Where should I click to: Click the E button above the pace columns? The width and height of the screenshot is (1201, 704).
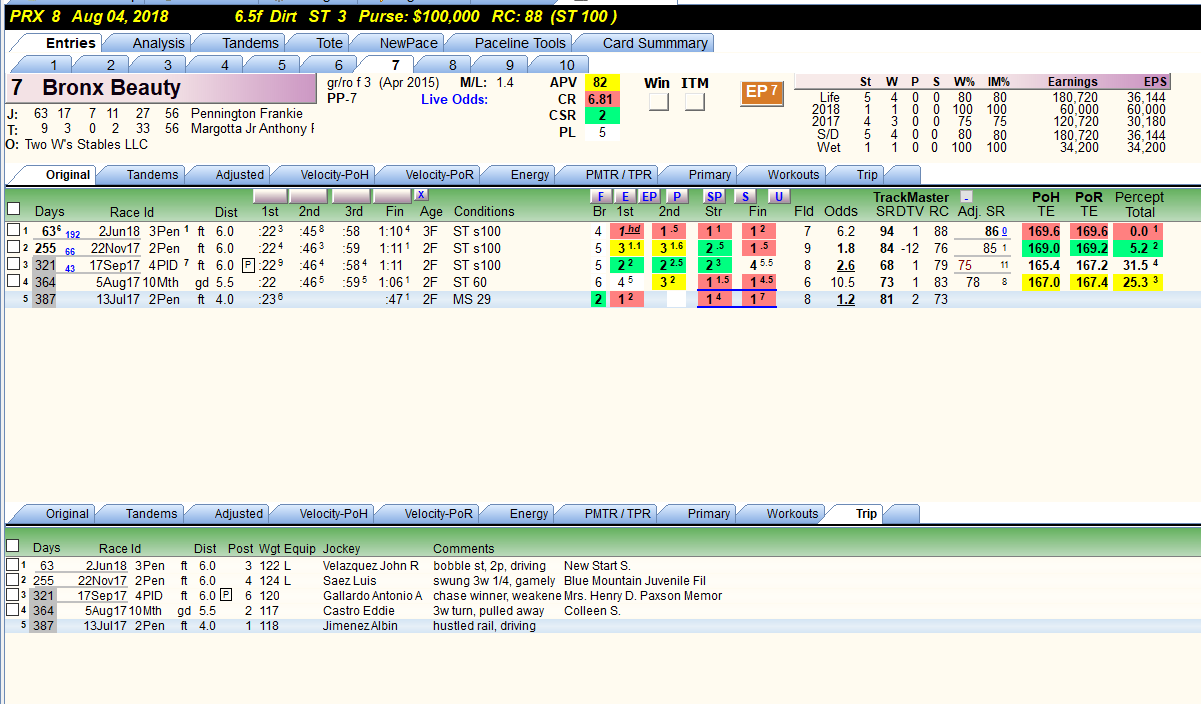click(x=625, y=196)
